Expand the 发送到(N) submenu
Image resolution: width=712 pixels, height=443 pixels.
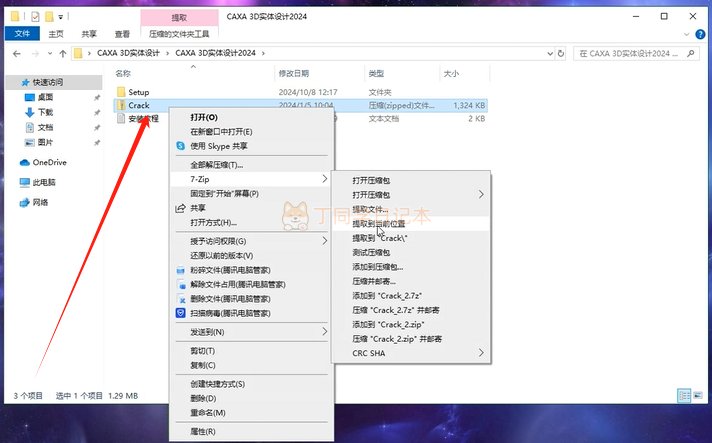(x=251, y=332)
